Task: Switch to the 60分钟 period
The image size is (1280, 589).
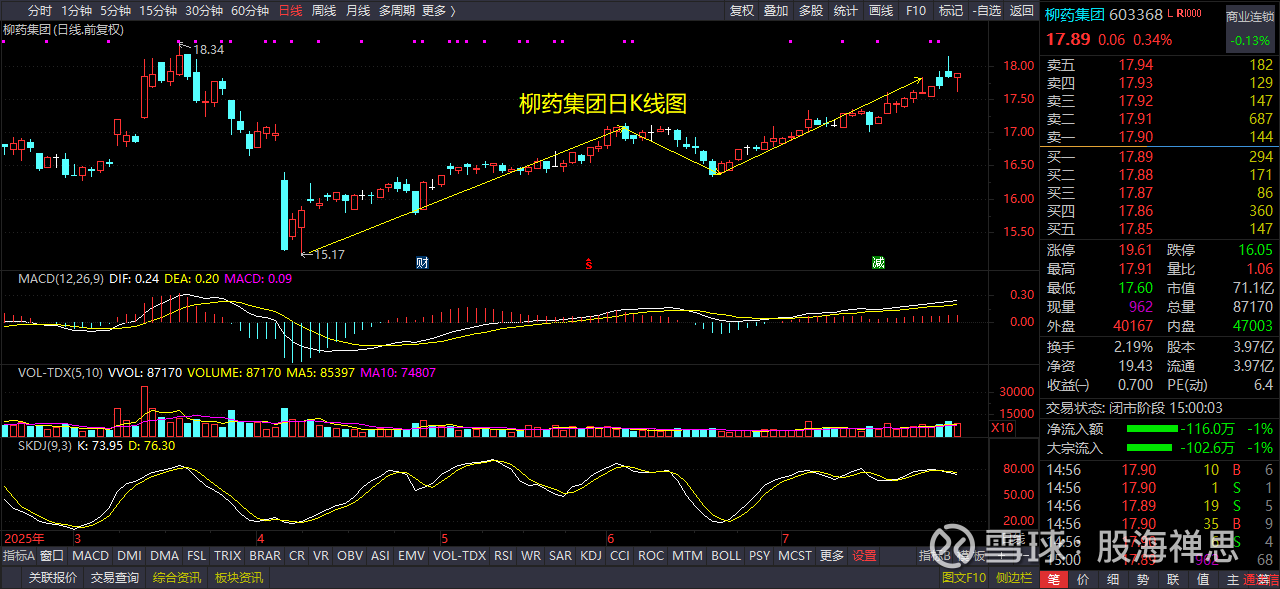Action: (x=250, y=11)
